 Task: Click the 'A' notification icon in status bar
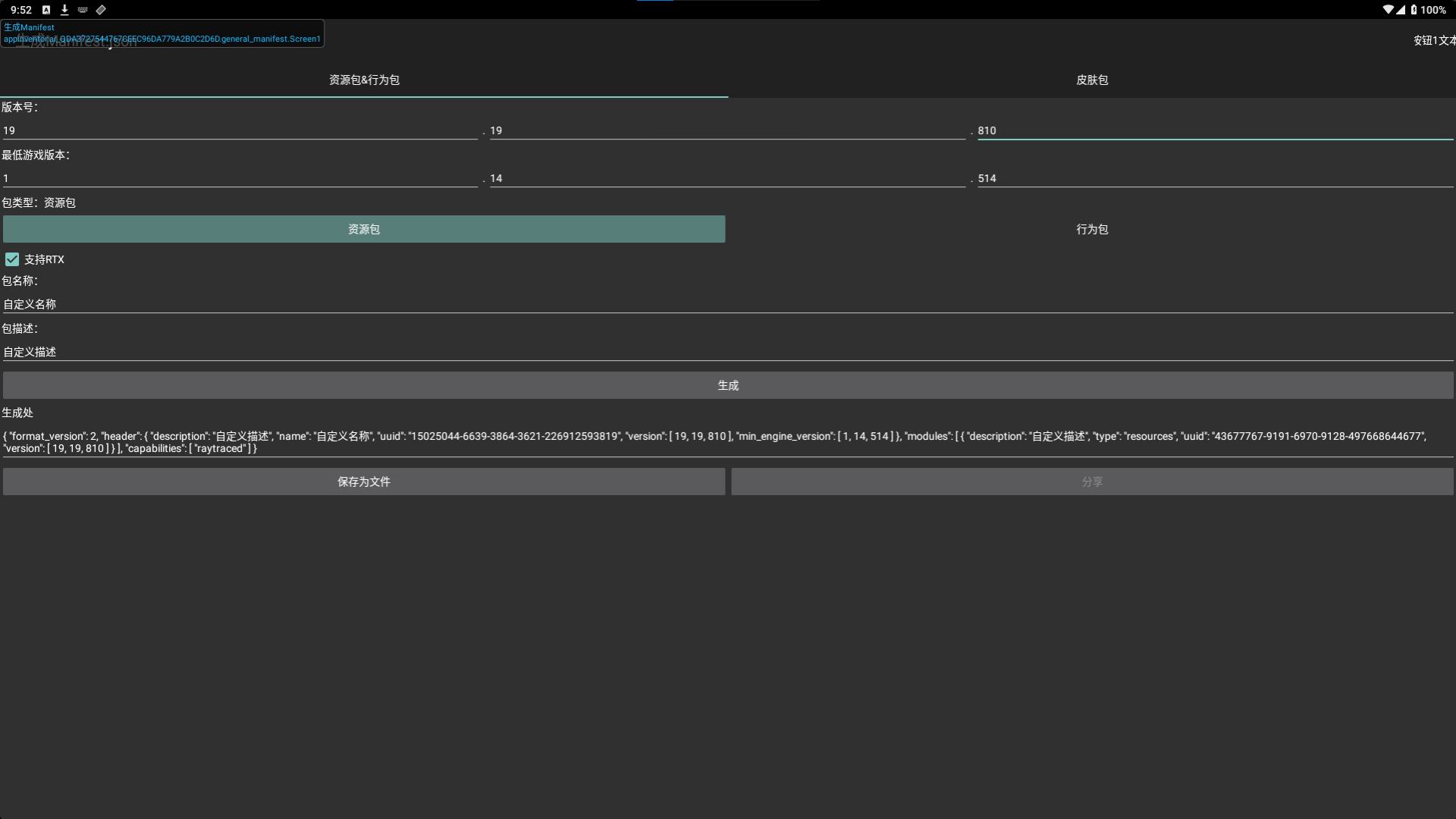tap(46, 10)
